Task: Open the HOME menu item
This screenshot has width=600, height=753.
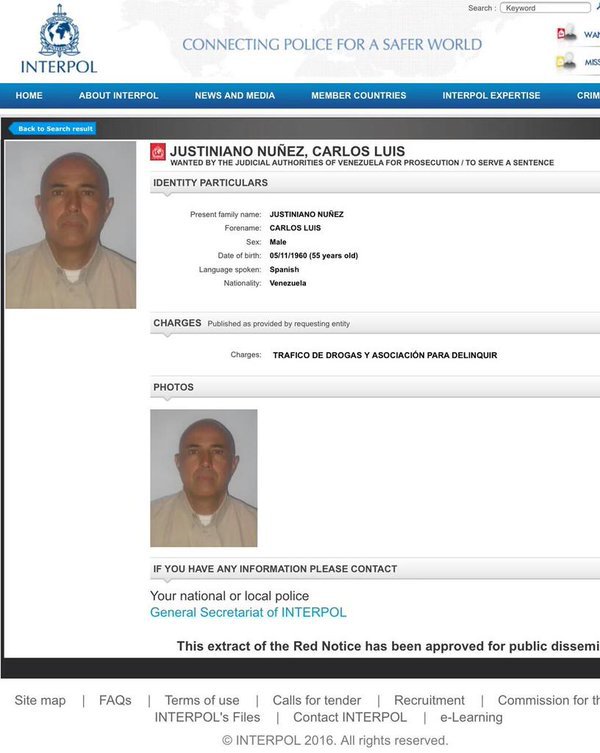Action: coord(29,96)
